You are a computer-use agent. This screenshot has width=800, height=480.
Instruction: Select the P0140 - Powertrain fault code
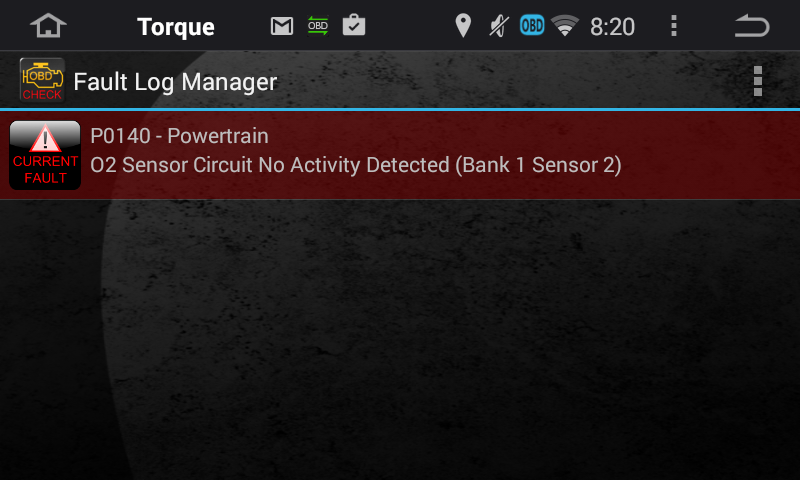(179, 136)
